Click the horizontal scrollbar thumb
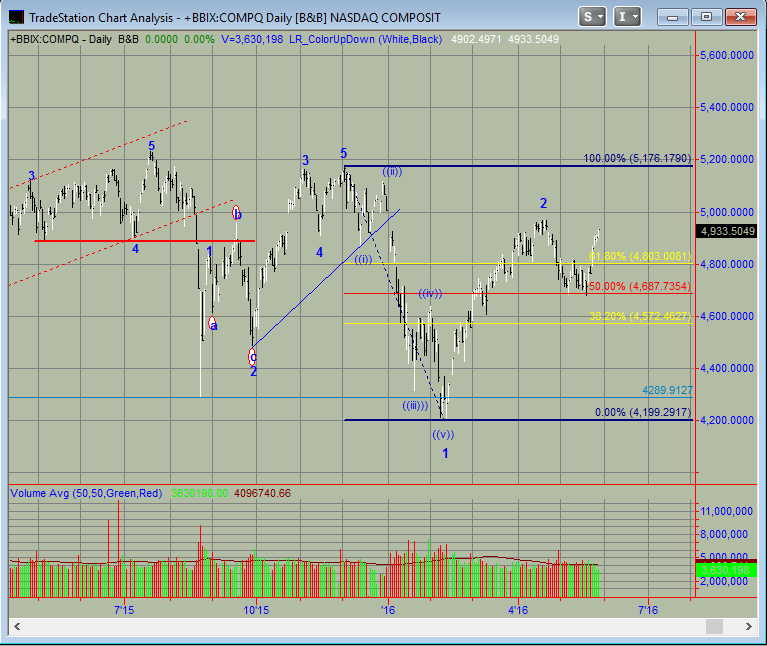767x646 pixels. coord(714,626)
